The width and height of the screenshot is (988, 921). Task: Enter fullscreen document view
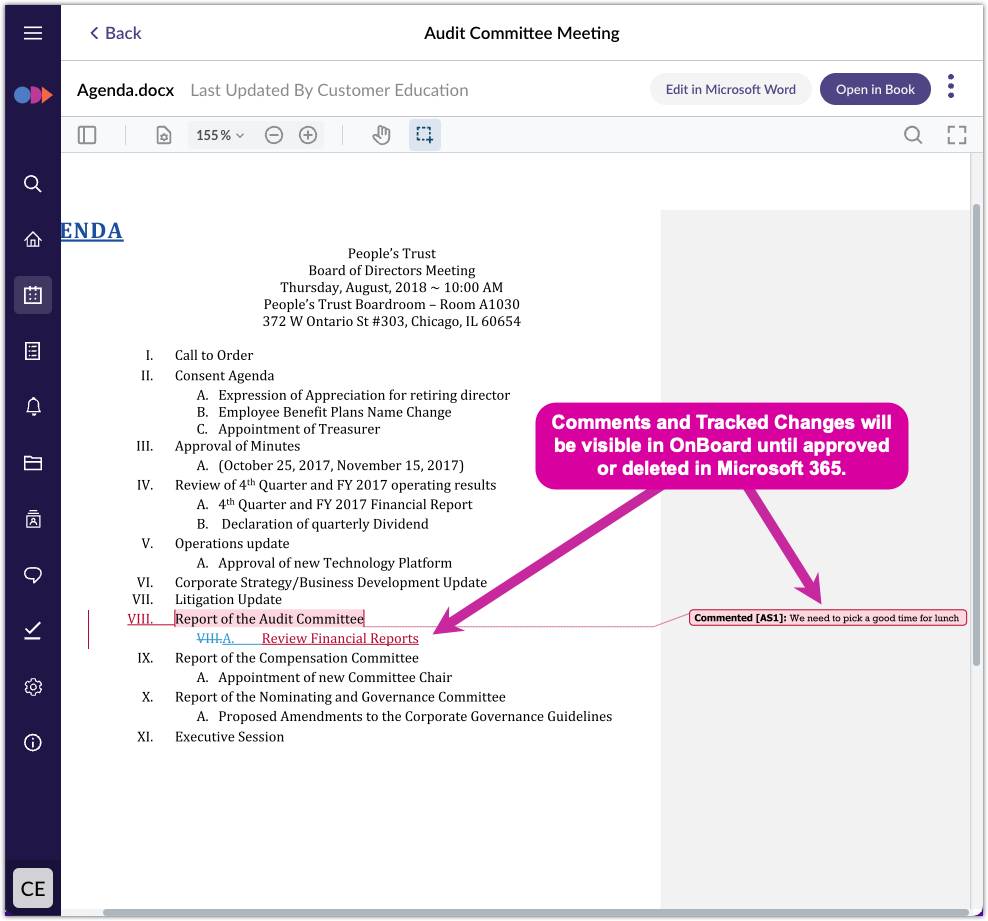(957, 134)
